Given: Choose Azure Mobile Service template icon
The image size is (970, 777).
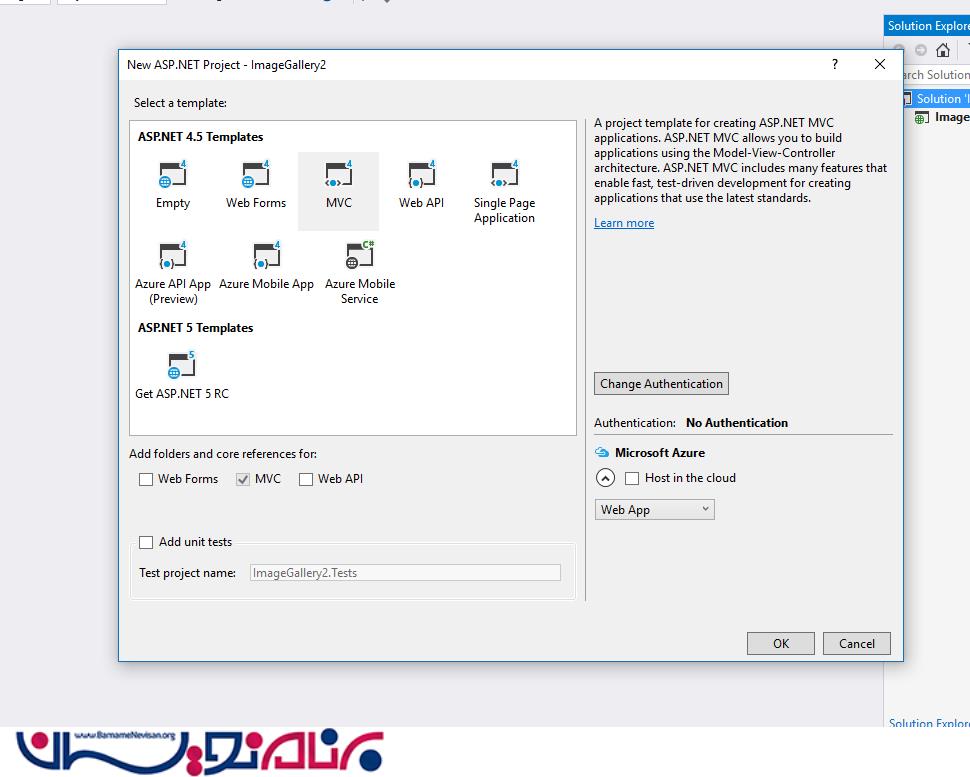Looking at the screenshot, I should pyautogui.click(x=359, y=255).
